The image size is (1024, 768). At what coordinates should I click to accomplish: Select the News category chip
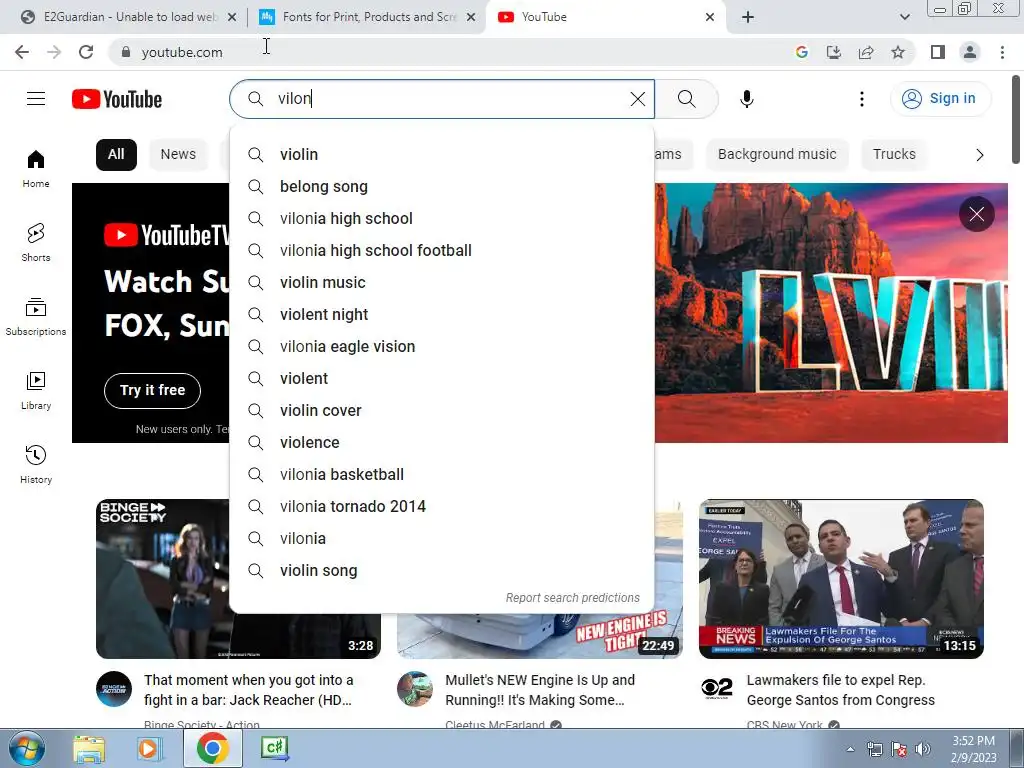(x=178, y=155)
